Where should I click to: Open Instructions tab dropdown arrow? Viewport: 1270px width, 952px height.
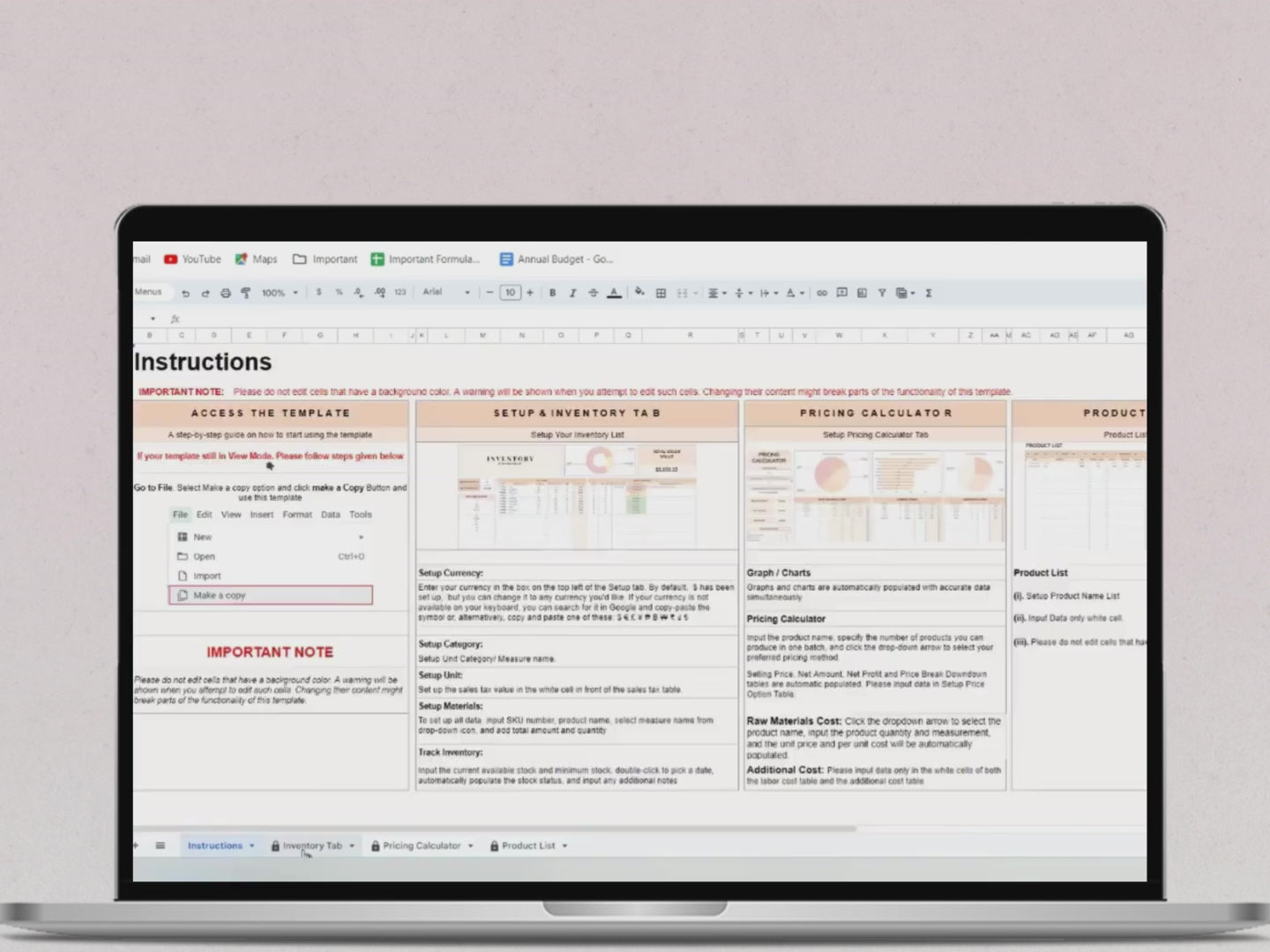(x=252, y=846)
